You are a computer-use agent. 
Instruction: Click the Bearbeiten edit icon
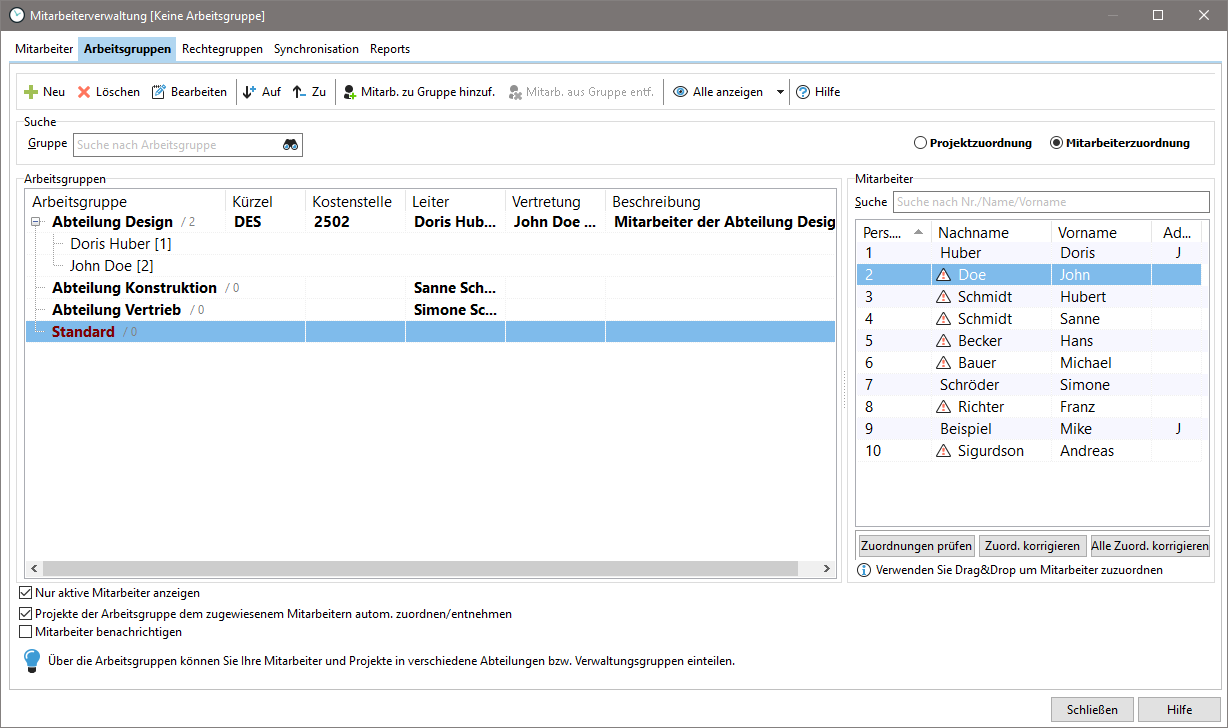point(158,92)
